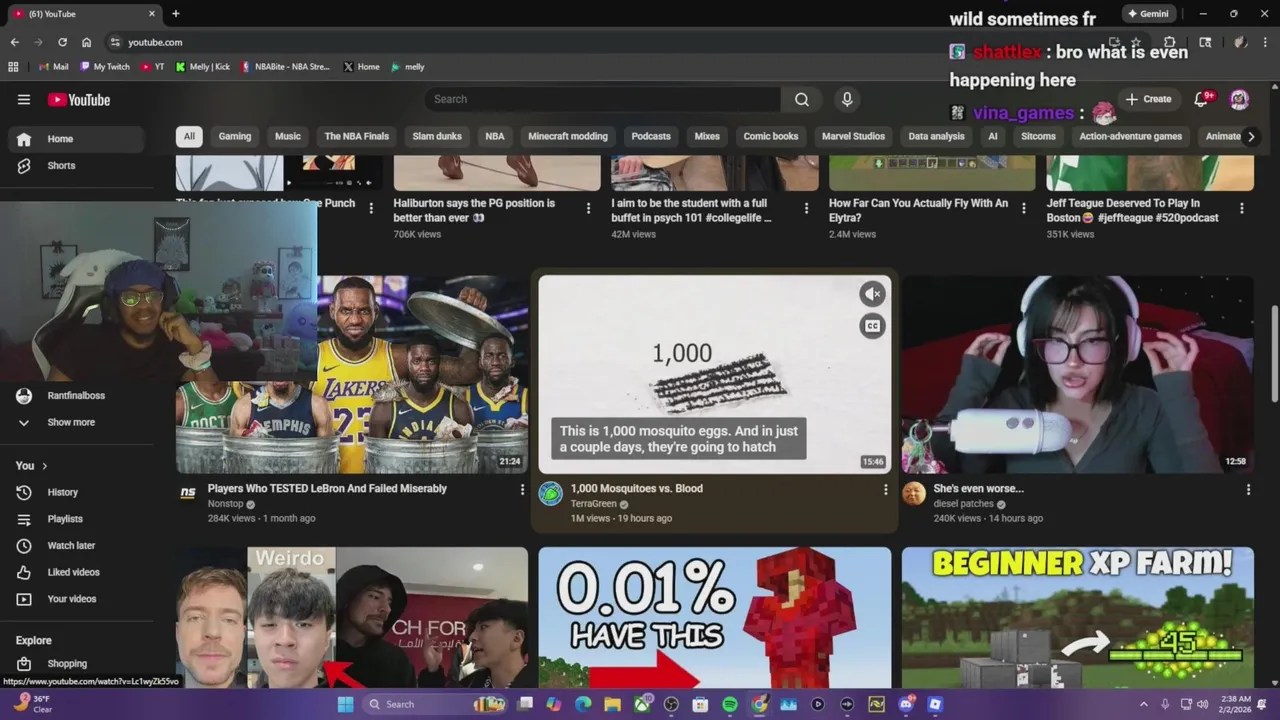Open options for psych 101 buffet short
The height and width of the screenshot is (720, 1280).
click(806, 209)
